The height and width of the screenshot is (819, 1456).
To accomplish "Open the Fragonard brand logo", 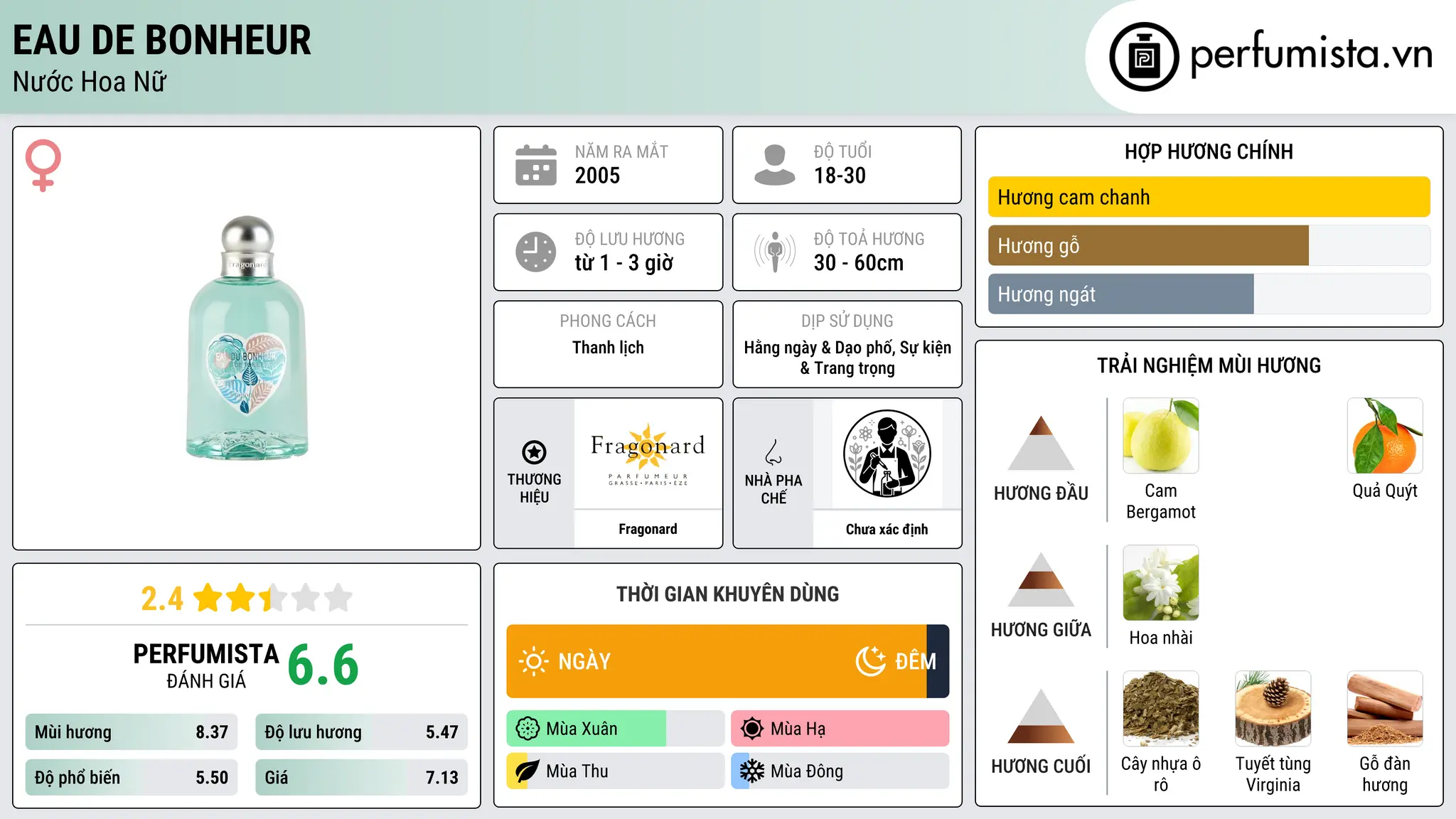I will (x=648, y=454).
